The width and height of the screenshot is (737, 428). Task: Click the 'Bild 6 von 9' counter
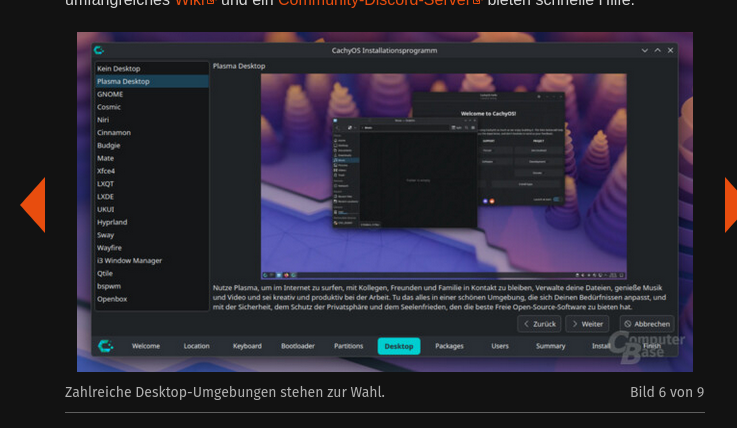667,392
